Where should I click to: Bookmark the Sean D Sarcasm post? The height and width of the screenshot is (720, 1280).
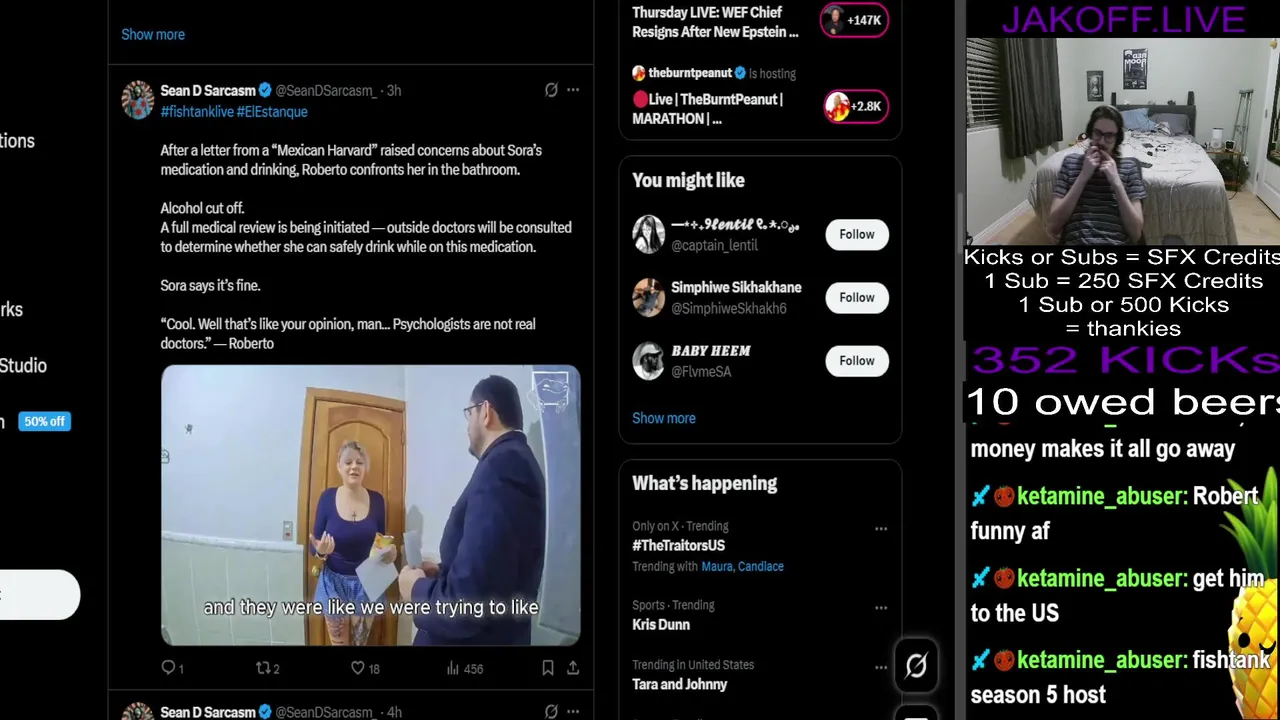pyautogui.click(x=548, y=668)
